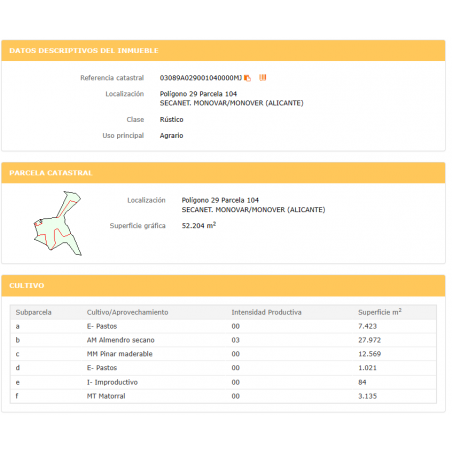This screenshot has width=452, height=452.
Task: Click 'Uso principal' label
Action: click(123, 136)
